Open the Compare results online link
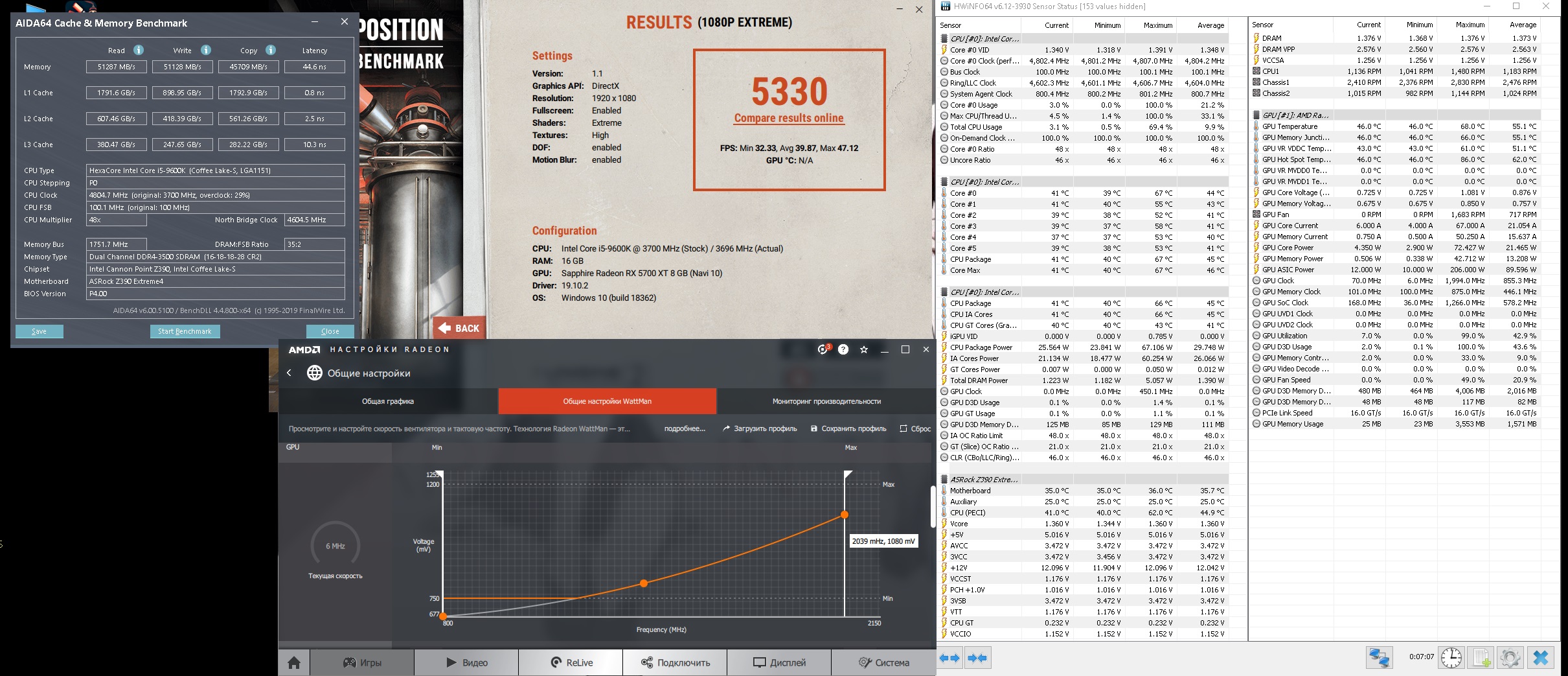 (x=789, y=118)
